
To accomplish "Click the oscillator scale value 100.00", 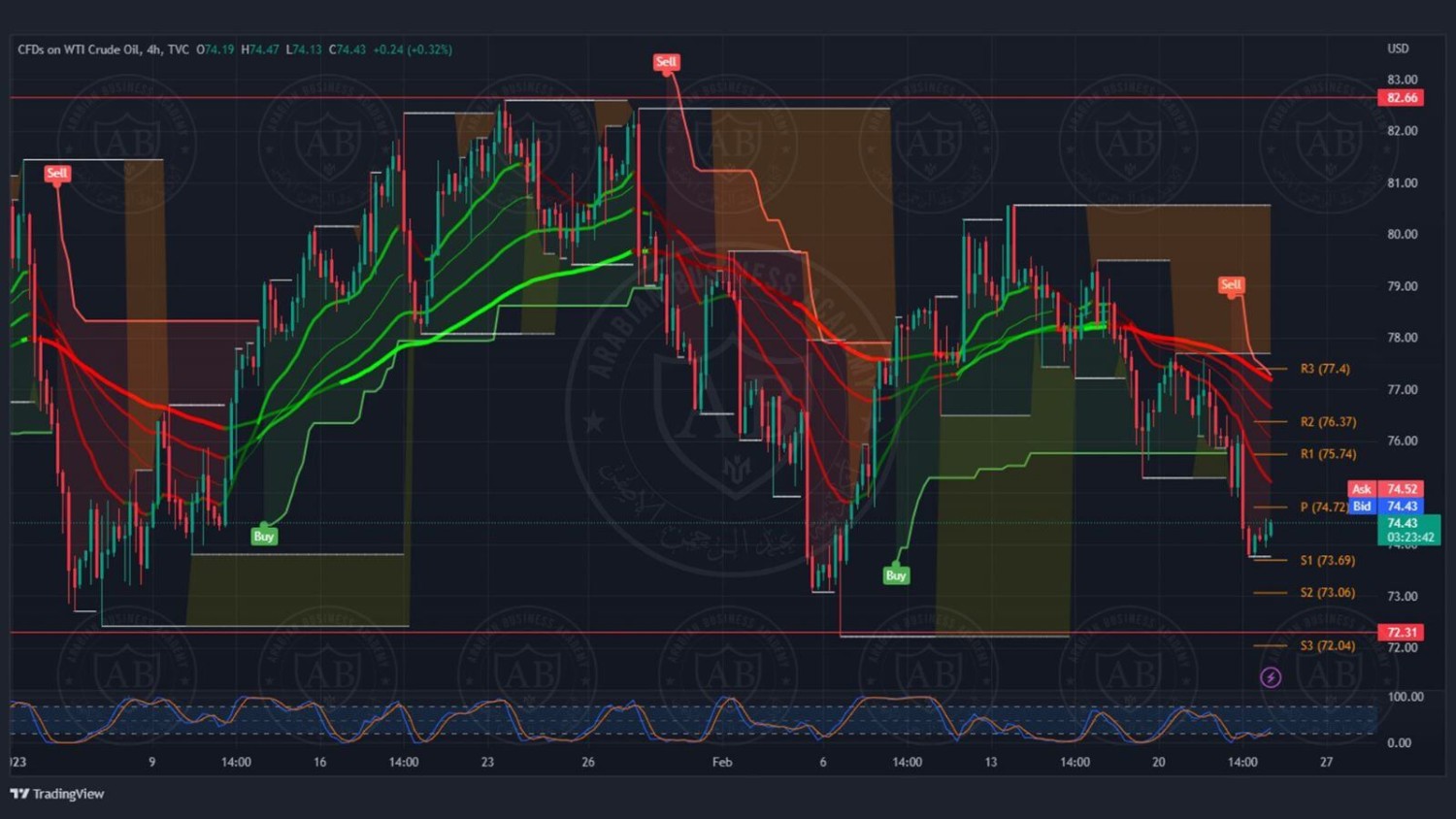I will [1406, 697].
